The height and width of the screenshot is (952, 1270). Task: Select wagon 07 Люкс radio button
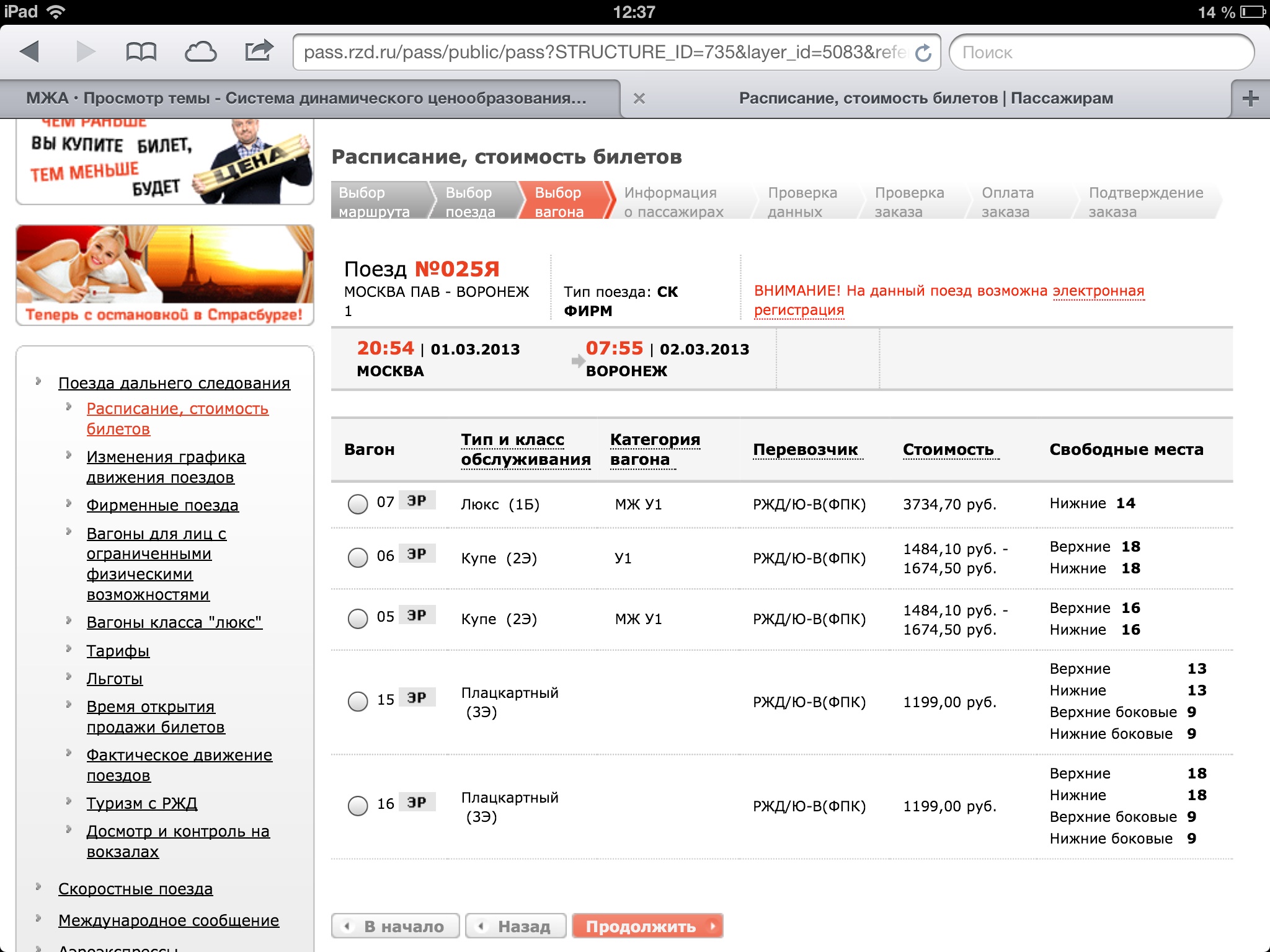(358, 504)
